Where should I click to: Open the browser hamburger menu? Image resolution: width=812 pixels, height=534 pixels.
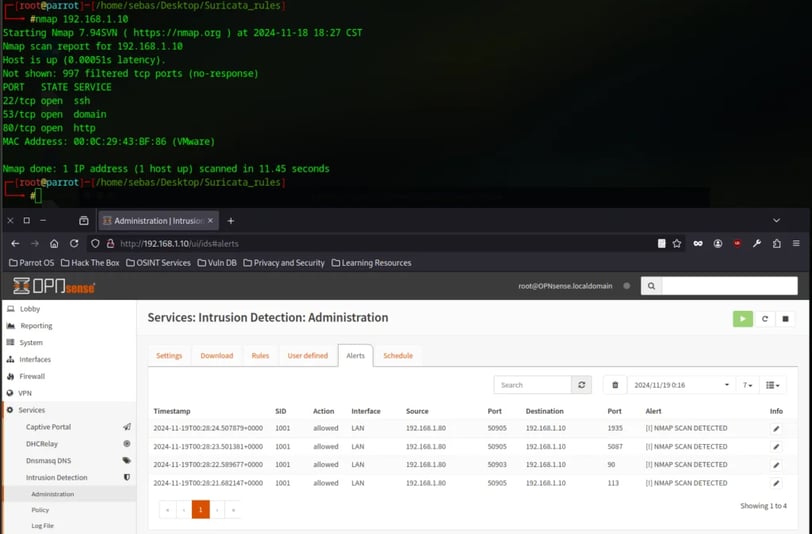[796, 243]
